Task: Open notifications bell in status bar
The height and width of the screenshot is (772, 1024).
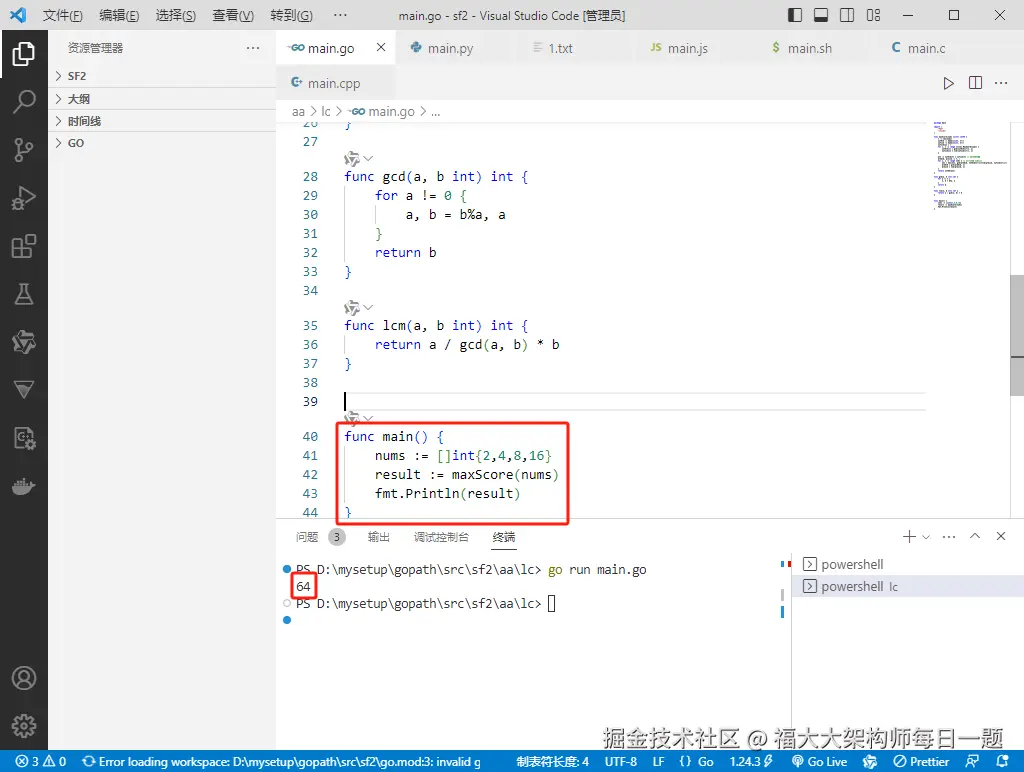Action: [x=1002, y=762]
